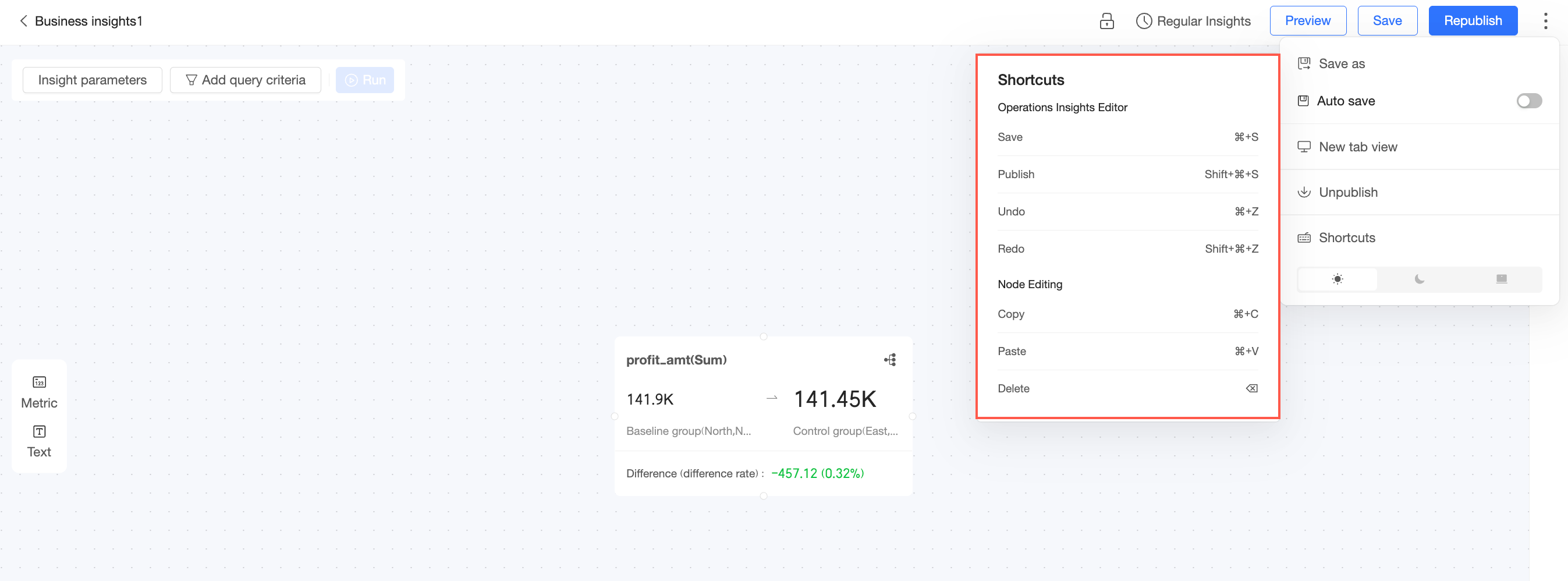The image size is (1568, 581).
Task: Switch to light theme sun icon
Action: pos(1337,279)
